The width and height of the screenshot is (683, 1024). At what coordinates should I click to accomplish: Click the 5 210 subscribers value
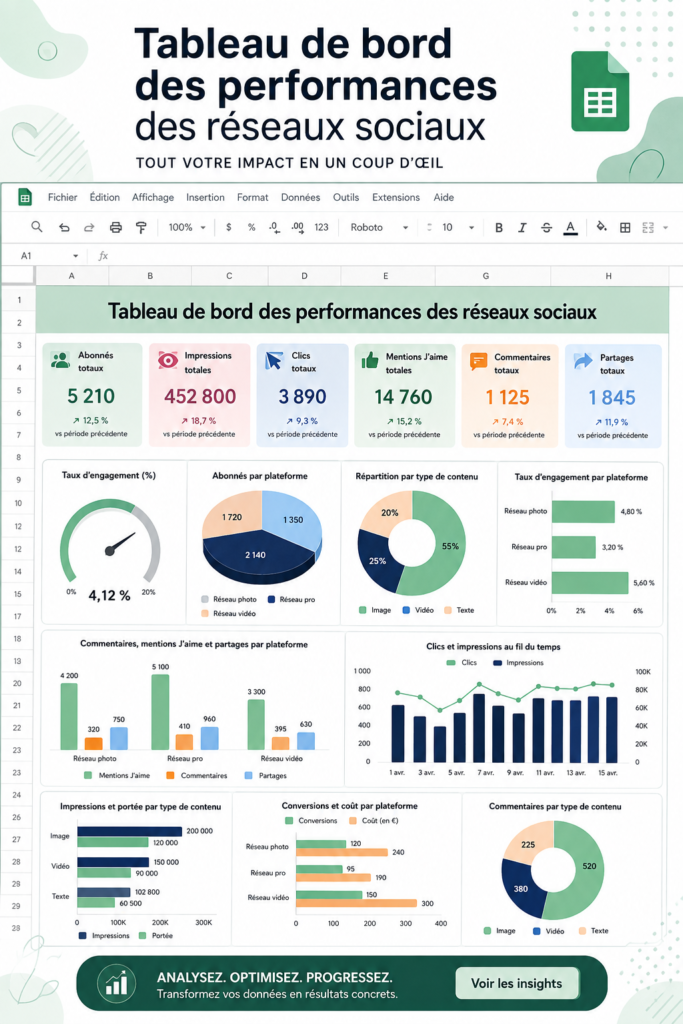[x=91, y=396]
